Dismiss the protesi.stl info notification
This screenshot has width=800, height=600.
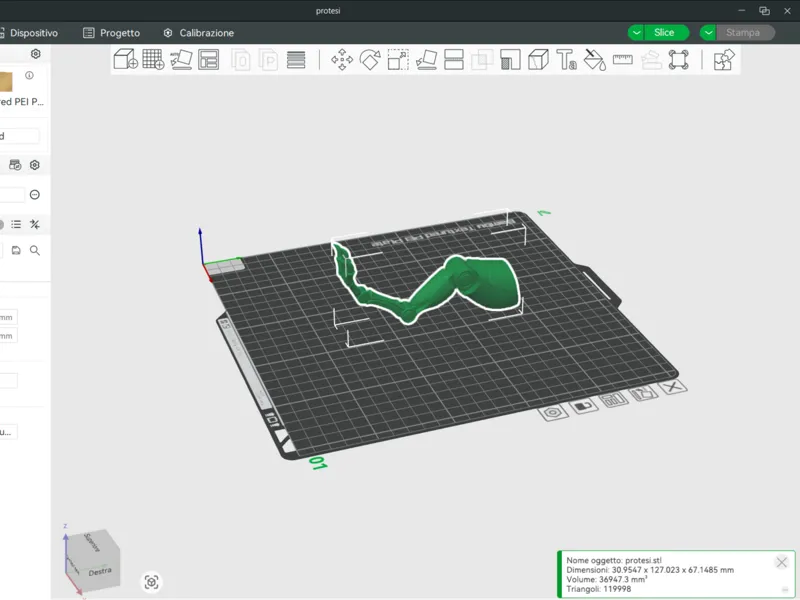click(781, 562)
